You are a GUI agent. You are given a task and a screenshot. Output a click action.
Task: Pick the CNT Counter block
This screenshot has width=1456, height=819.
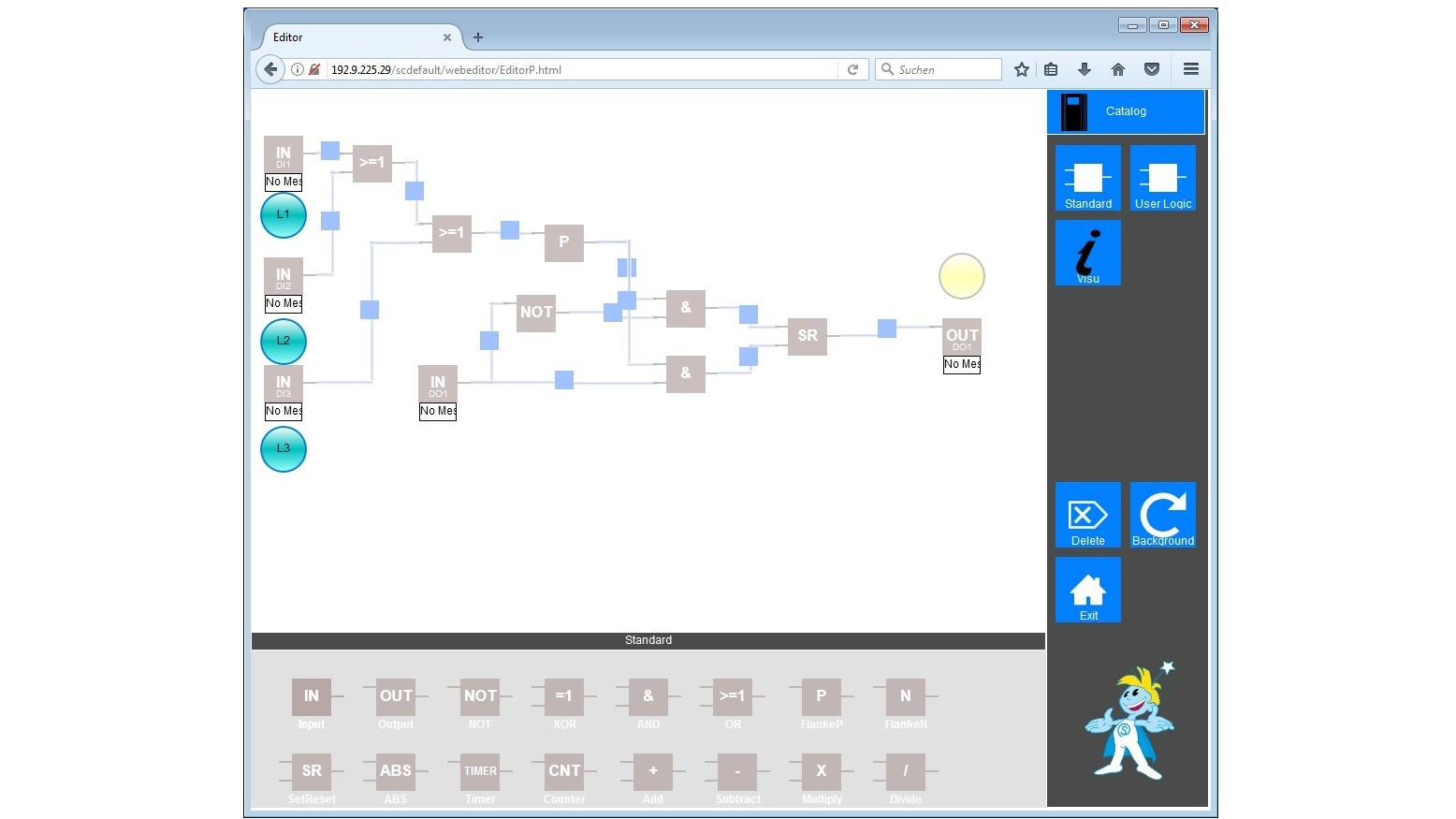[564, 771]
